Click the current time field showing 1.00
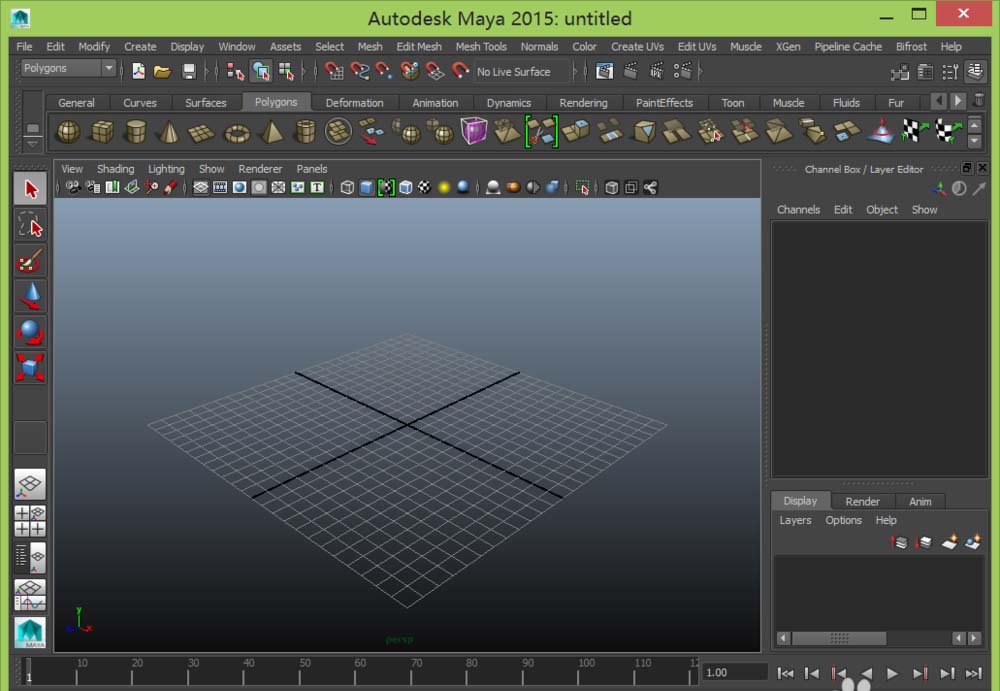The height and width of the screenshot is (691, 1000). 734,673
